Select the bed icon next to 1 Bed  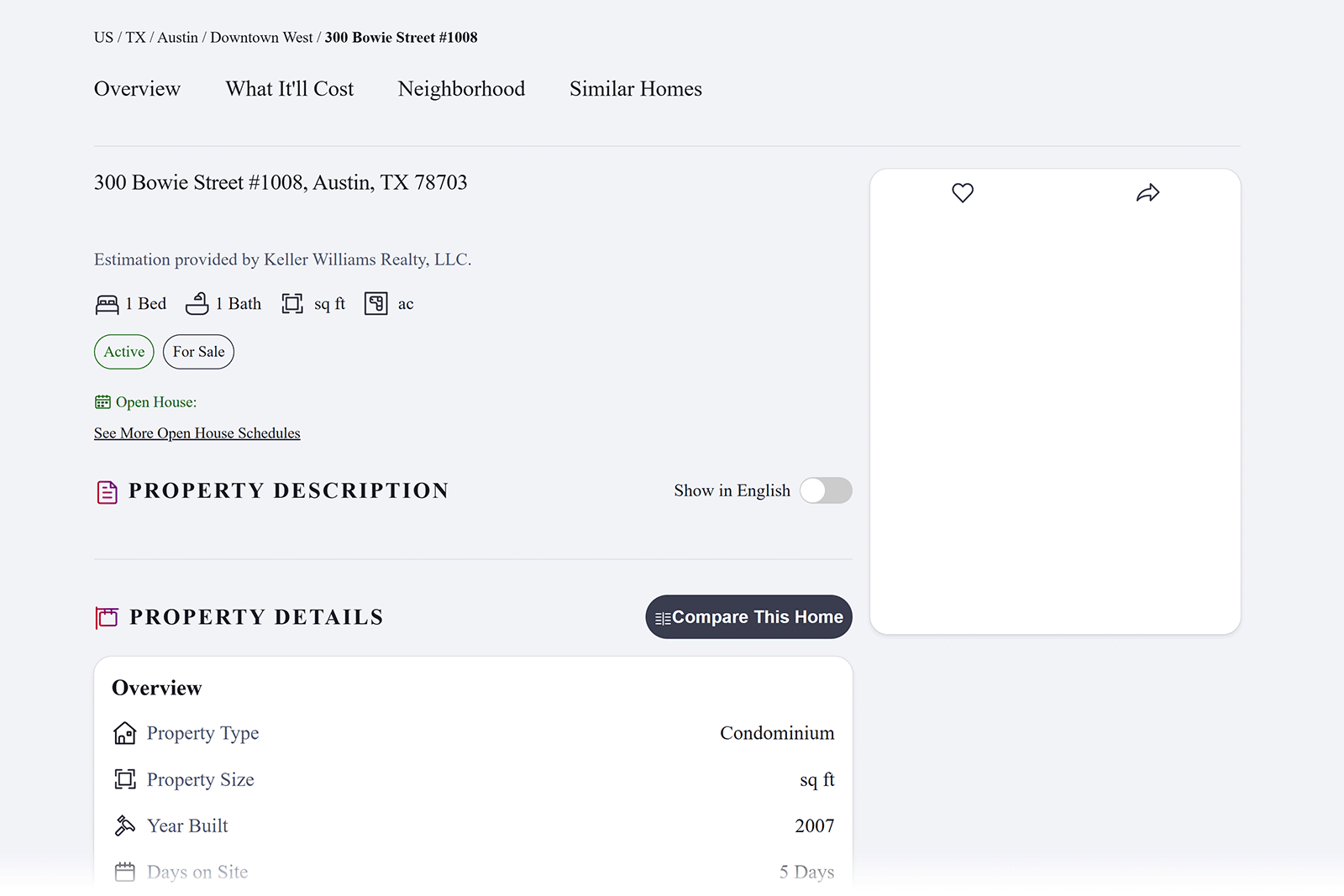(106, 304)
